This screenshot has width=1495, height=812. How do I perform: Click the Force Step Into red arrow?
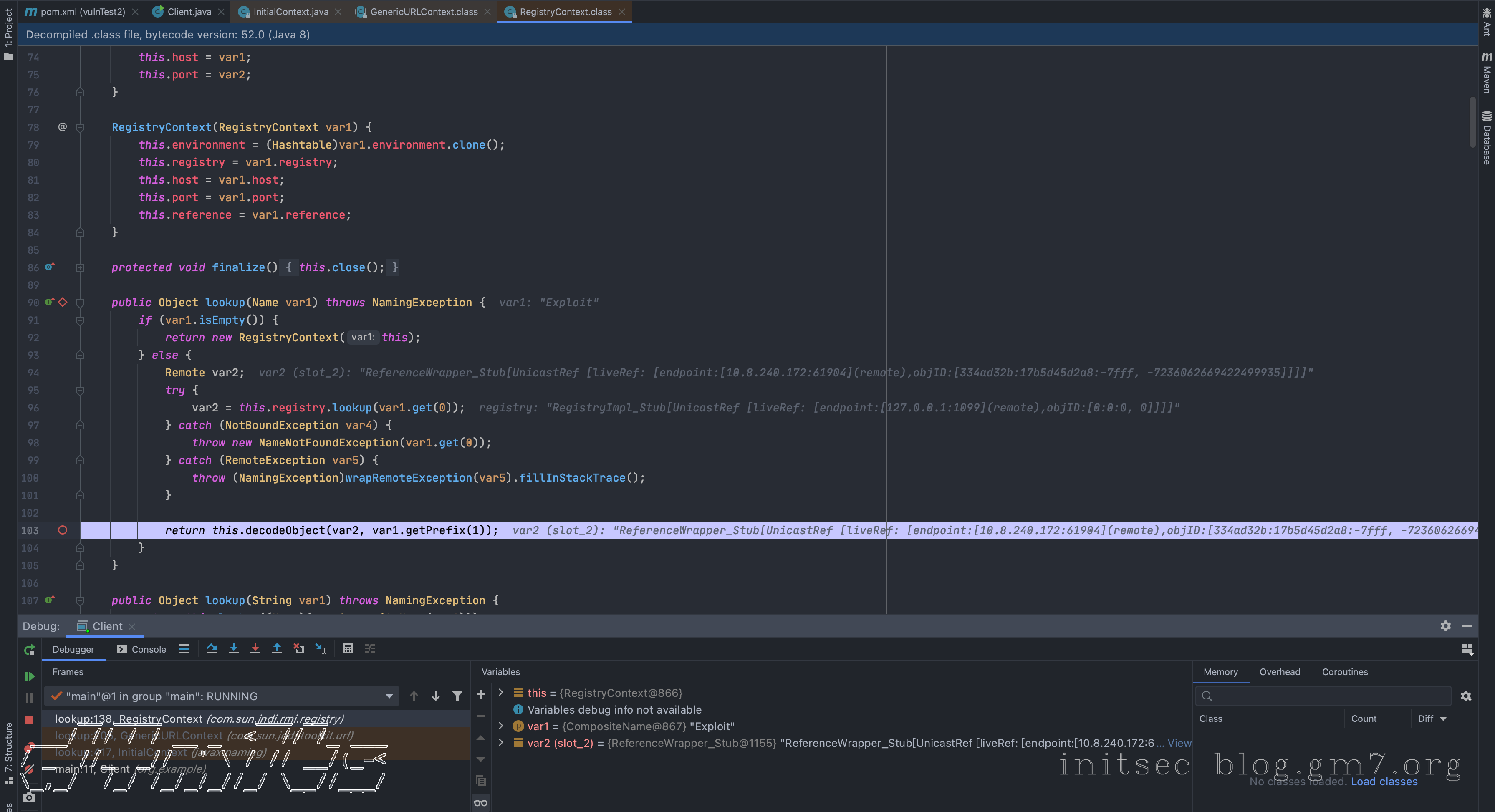[x=255, y=649]
